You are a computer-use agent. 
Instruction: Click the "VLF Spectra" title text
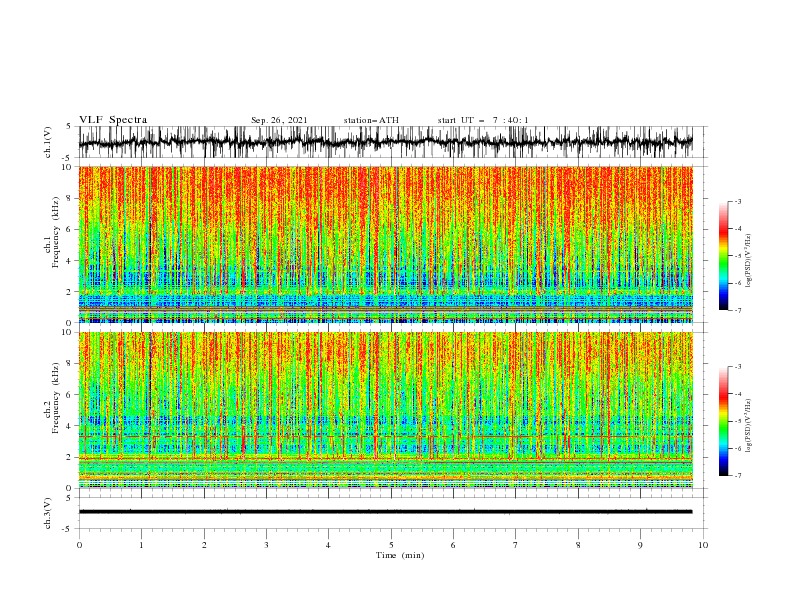113,120
